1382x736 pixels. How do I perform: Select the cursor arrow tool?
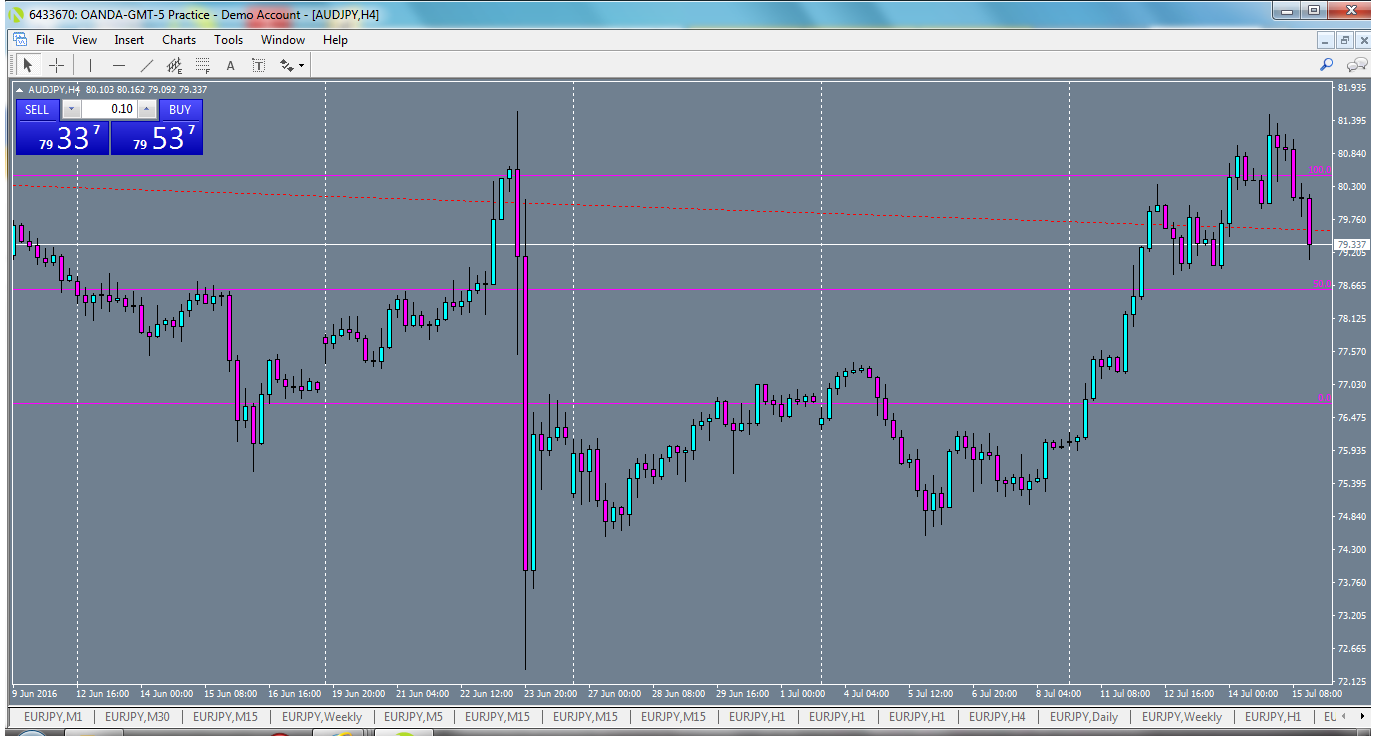[x=28, y=64]
